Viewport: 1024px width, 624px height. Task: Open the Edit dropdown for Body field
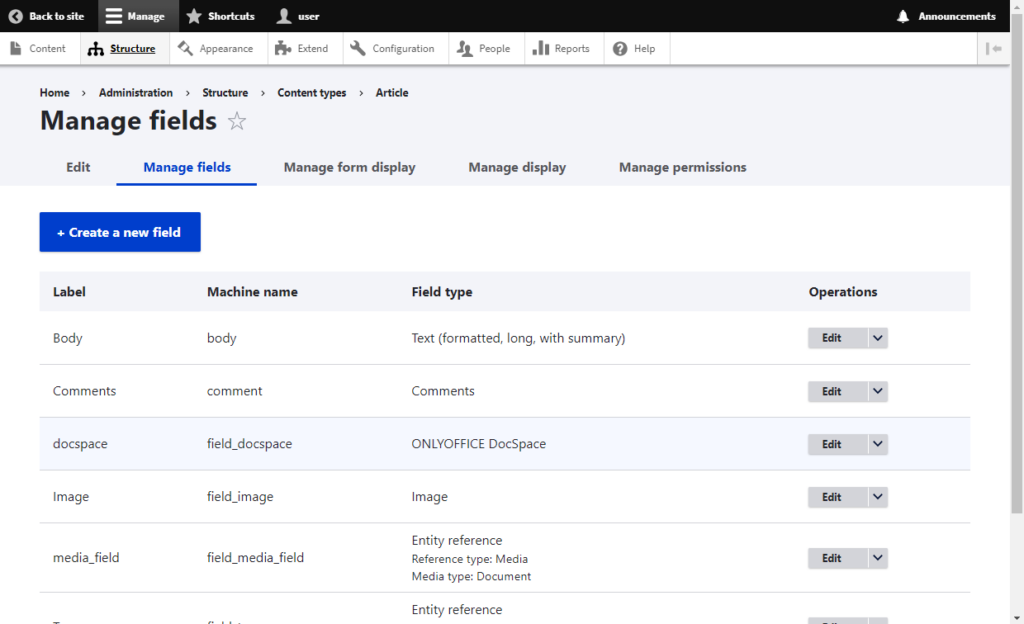coord(877,338)
